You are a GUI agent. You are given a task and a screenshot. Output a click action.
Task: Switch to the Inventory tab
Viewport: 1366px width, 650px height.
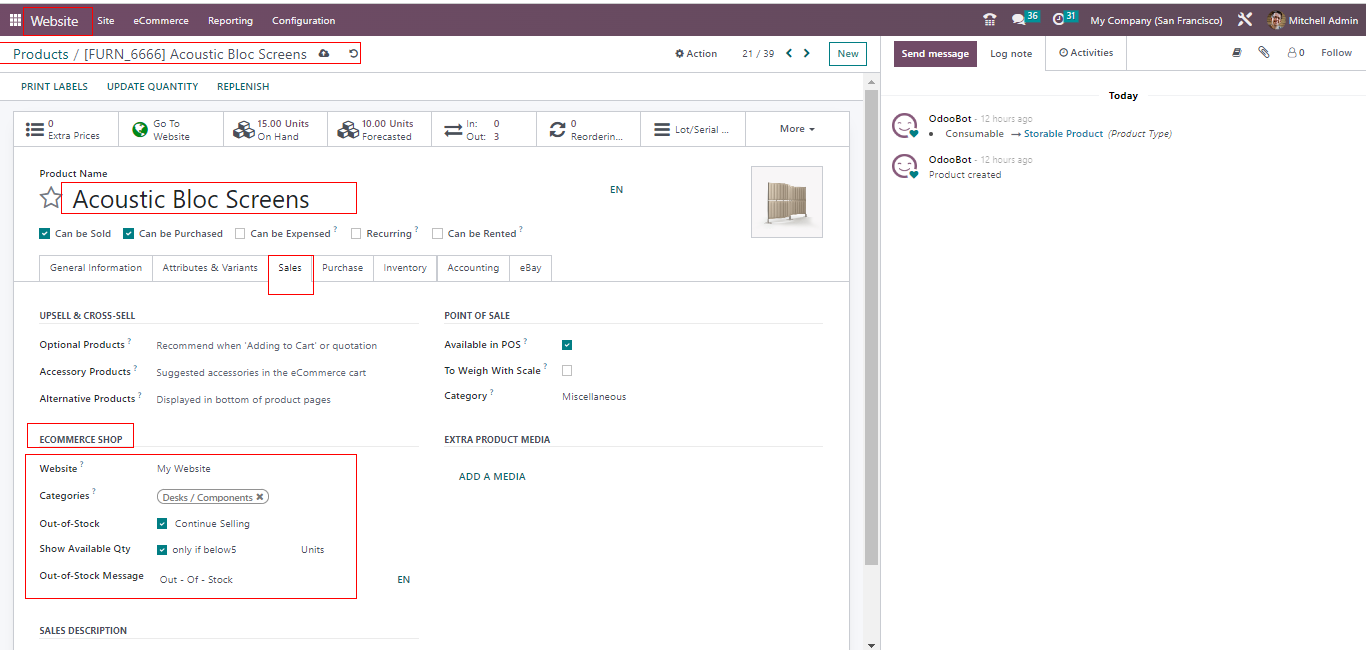405,268
